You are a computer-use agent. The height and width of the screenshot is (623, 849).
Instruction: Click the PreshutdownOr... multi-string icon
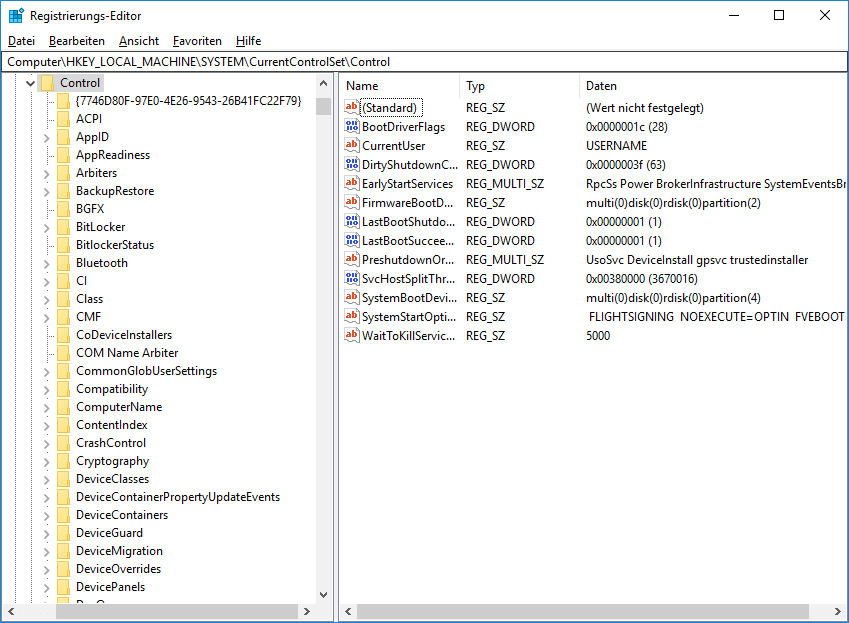352,259
